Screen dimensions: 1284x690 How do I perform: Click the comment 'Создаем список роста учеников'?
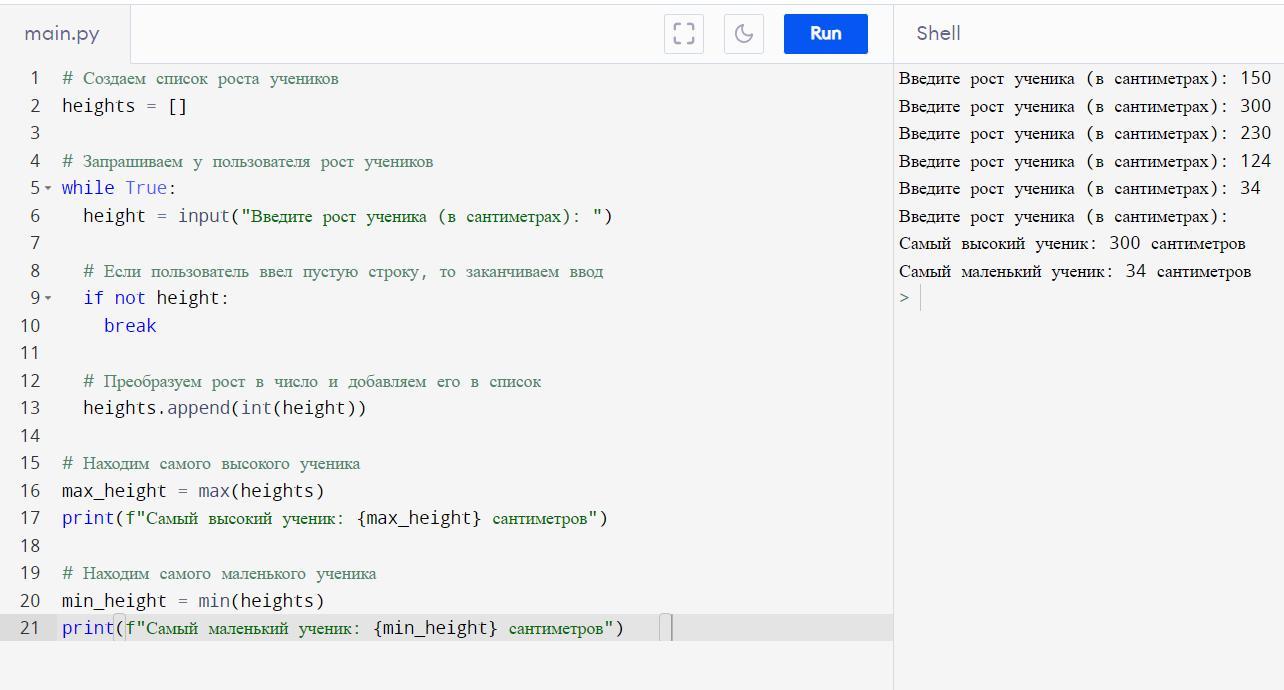(200, 78)
